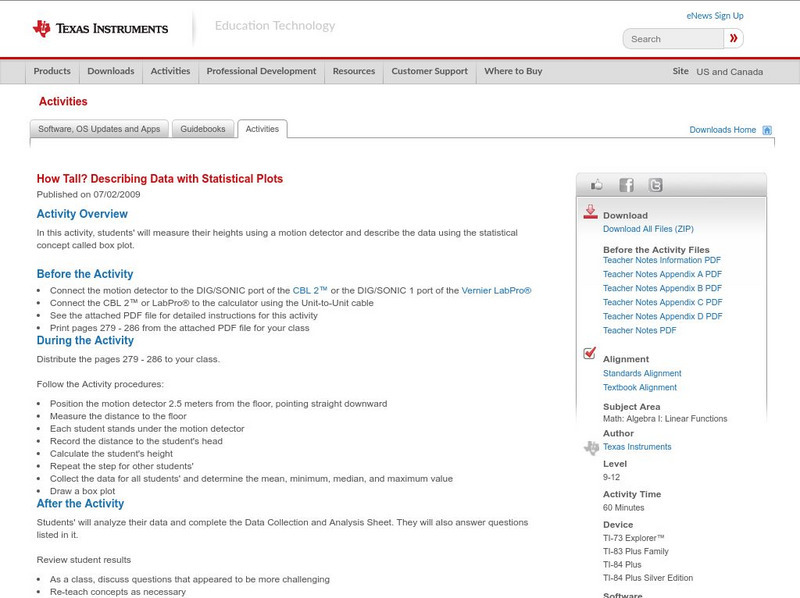800x598 pixels.
Task: Share via the Facebook icon
Action: coord(627,185)
